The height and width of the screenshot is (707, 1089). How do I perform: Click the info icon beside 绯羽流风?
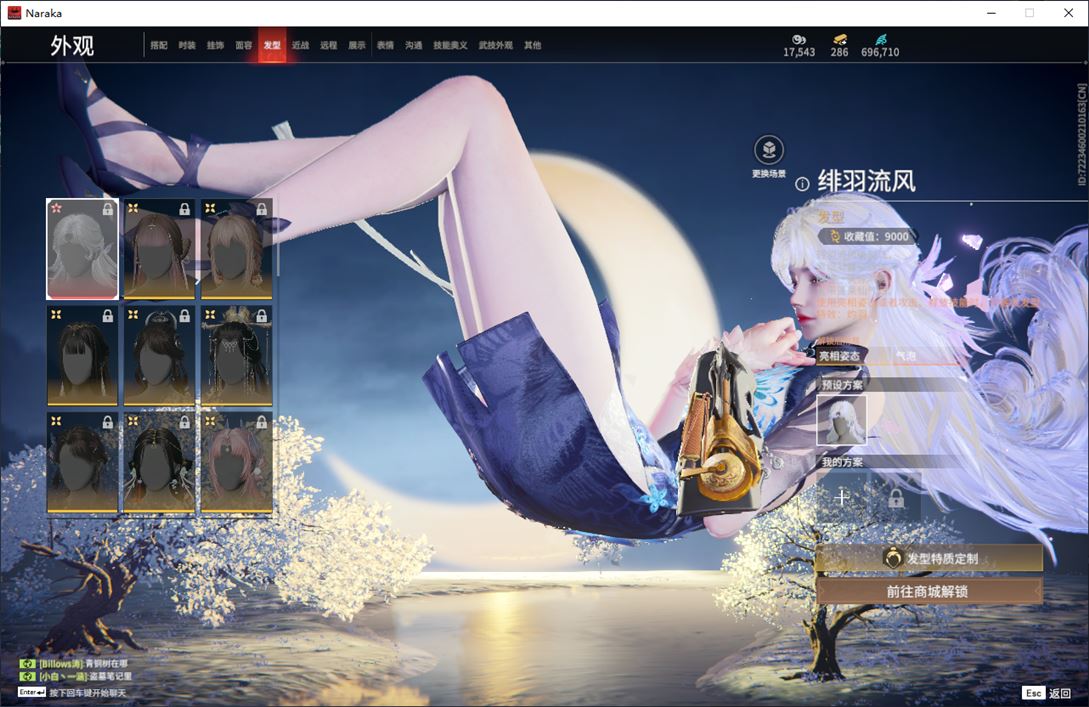(802, 184)
